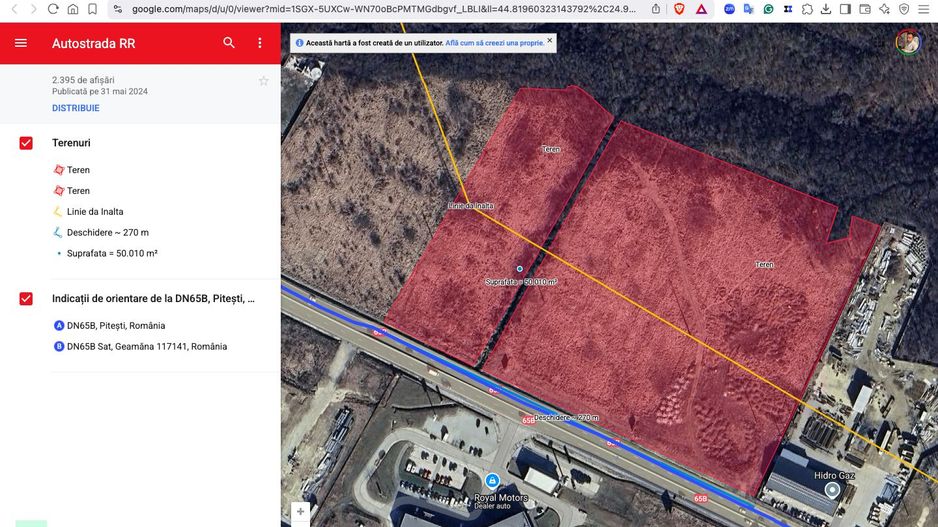This screenshot has width=938, height=527.
Task: Reload the page using browser refresh button
Action: [x=53, y=9]
